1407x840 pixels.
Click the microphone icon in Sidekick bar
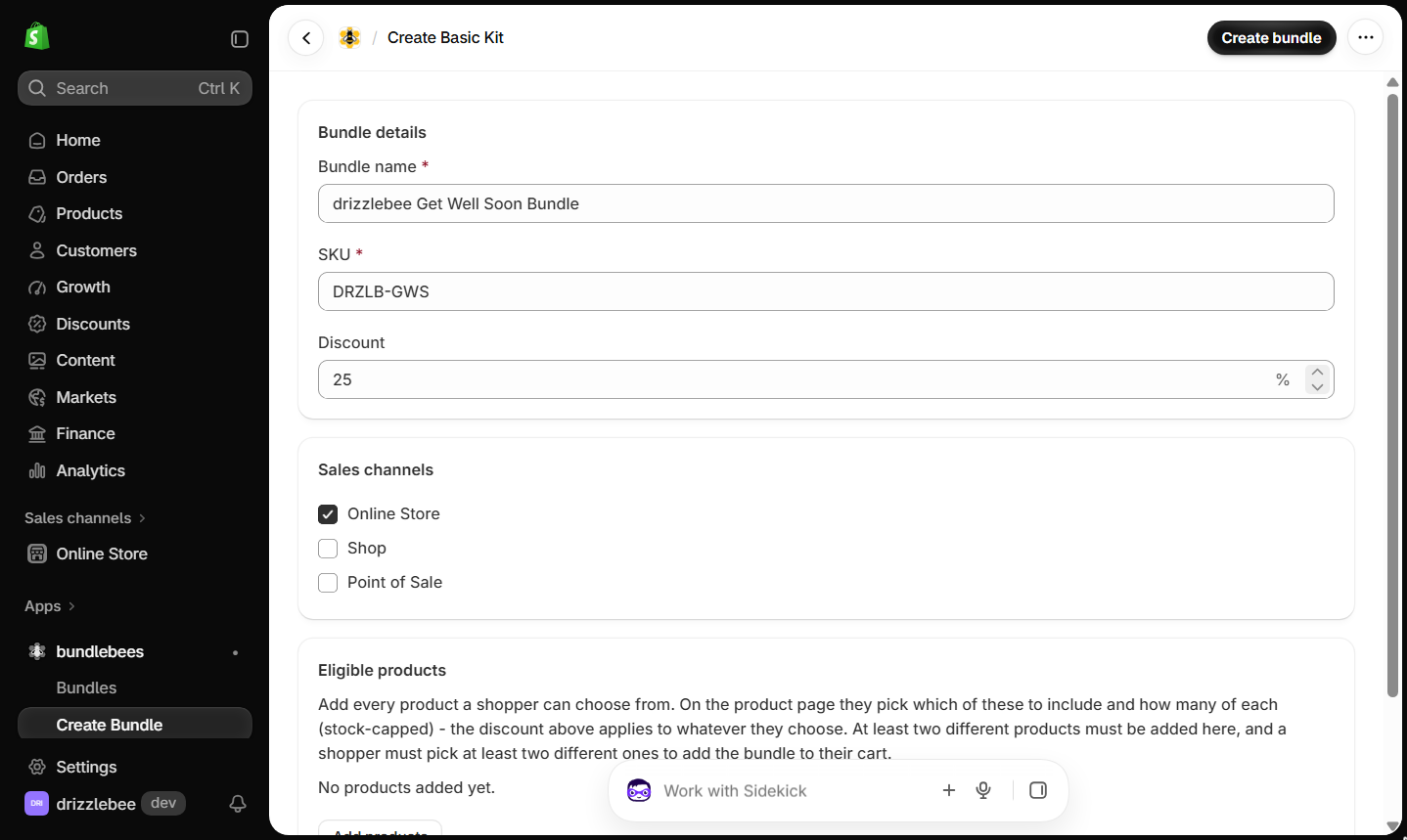(983, 791)
